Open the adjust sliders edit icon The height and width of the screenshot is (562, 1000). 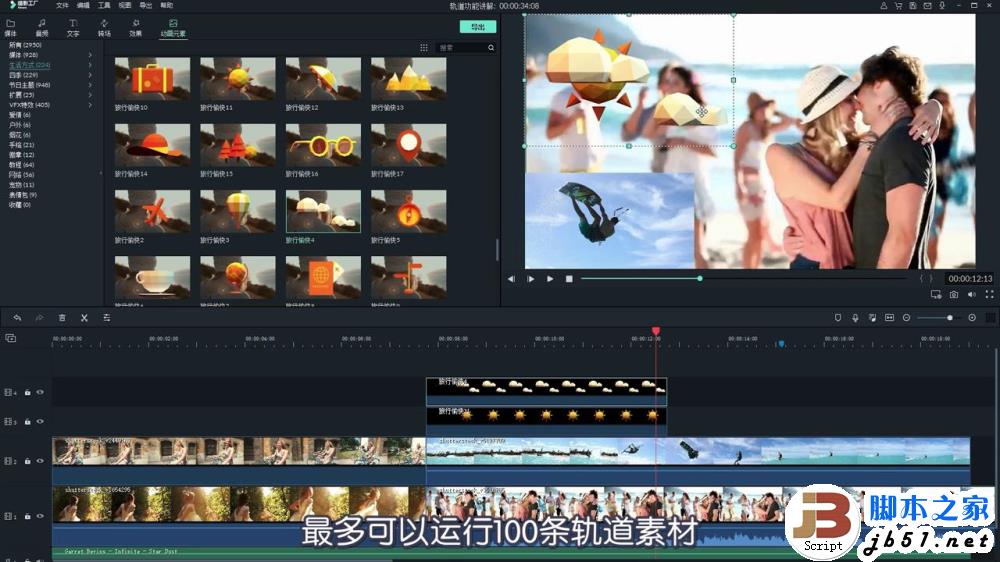coord(107,318)
